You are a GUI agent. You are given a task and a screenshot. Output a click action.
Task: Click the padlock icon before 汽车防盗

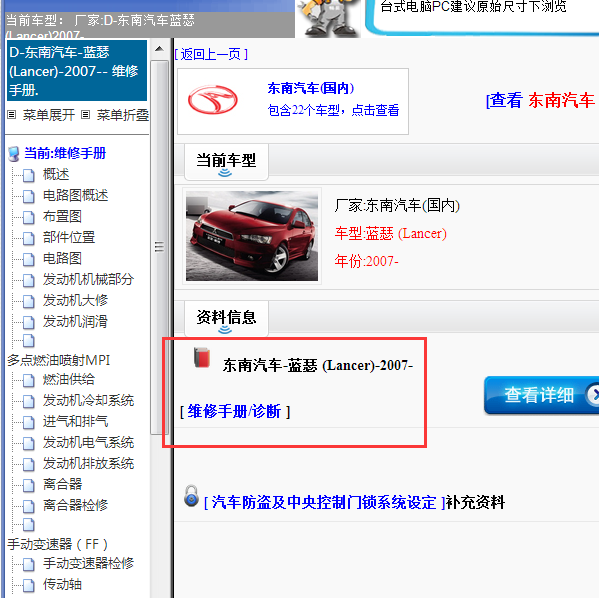[191, 496]
